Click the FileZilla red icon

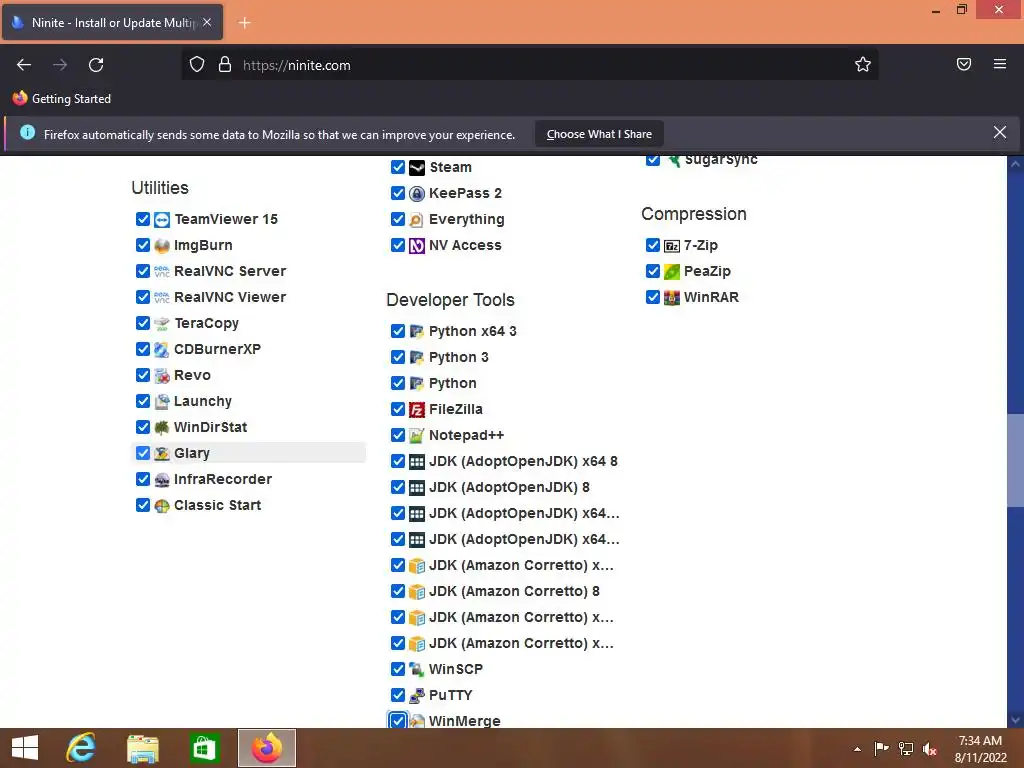(417, 409)
